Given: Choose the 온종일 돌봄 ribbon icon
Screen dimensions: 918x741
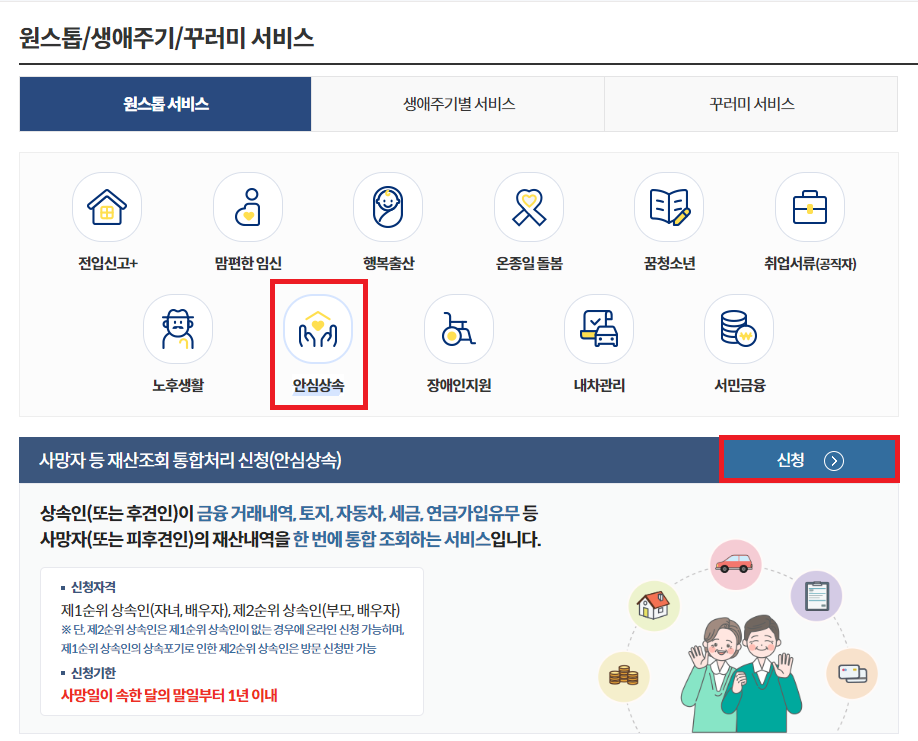Looking at the screenshot, I should (529, 207).
